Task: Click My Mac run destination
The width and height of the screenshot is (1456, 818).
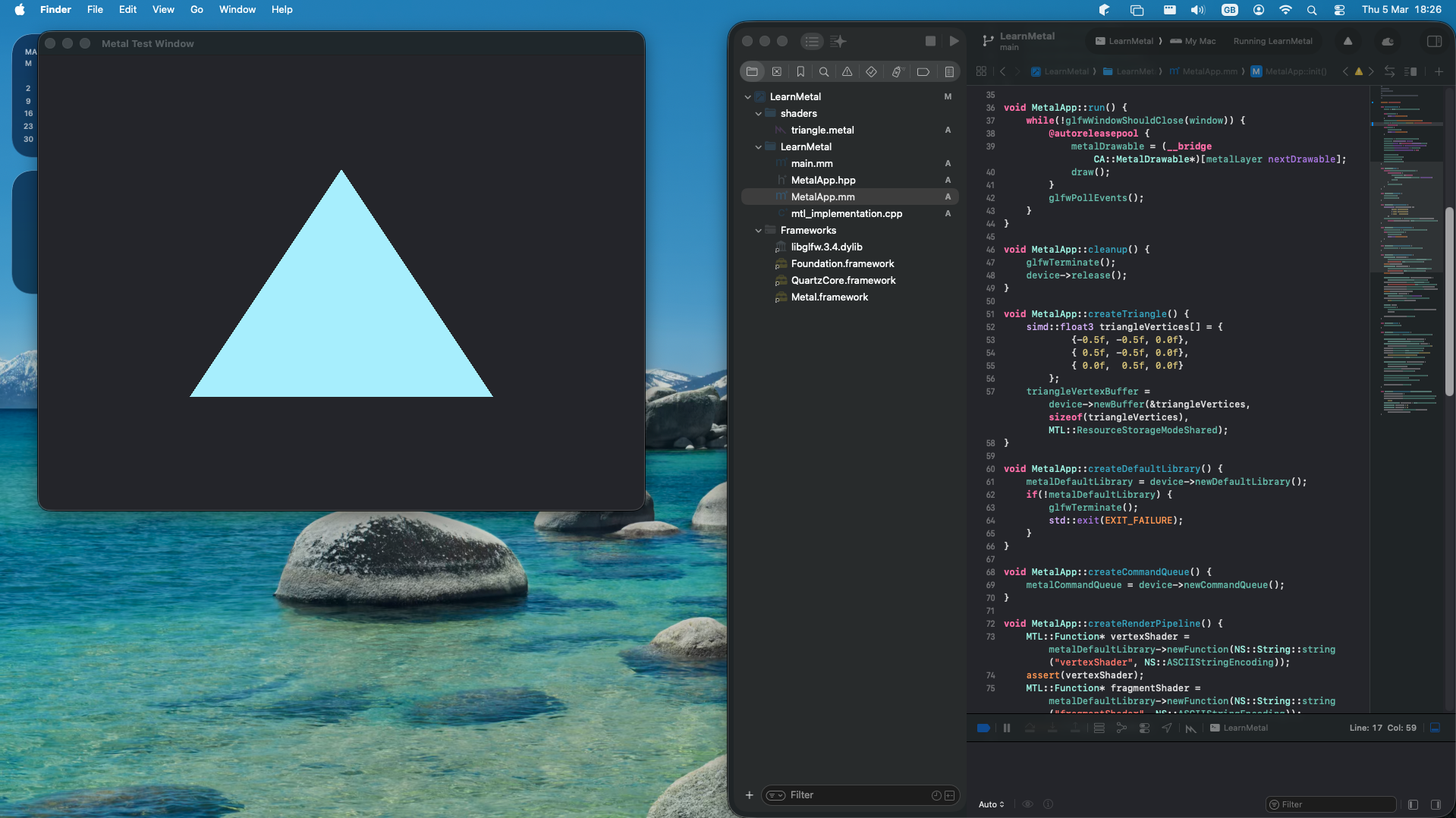Action: point(1200,41)
